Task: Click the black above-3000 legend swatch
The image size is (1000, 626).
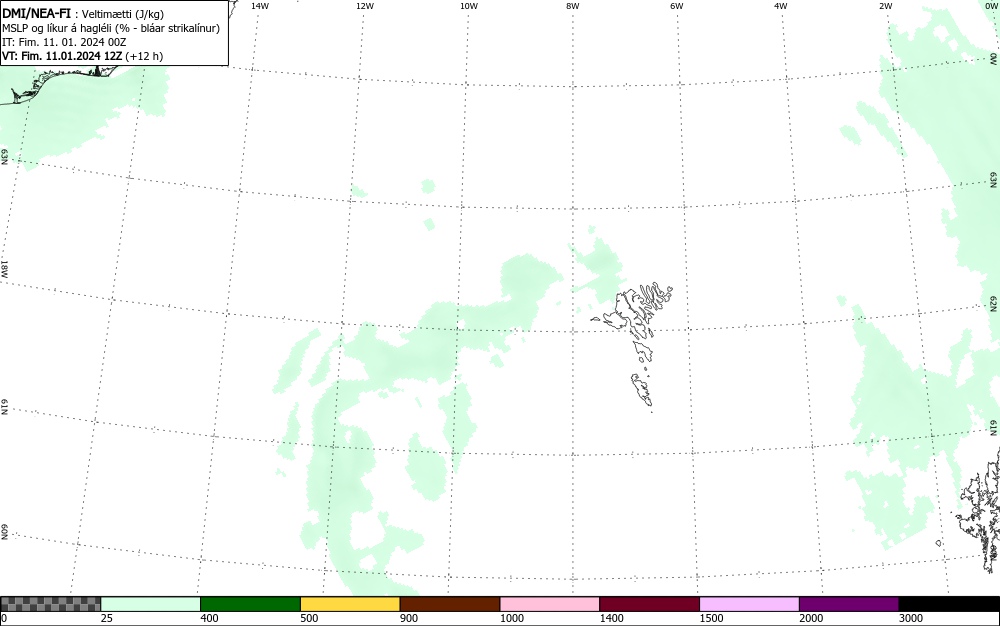Action: tap(949, 604)
